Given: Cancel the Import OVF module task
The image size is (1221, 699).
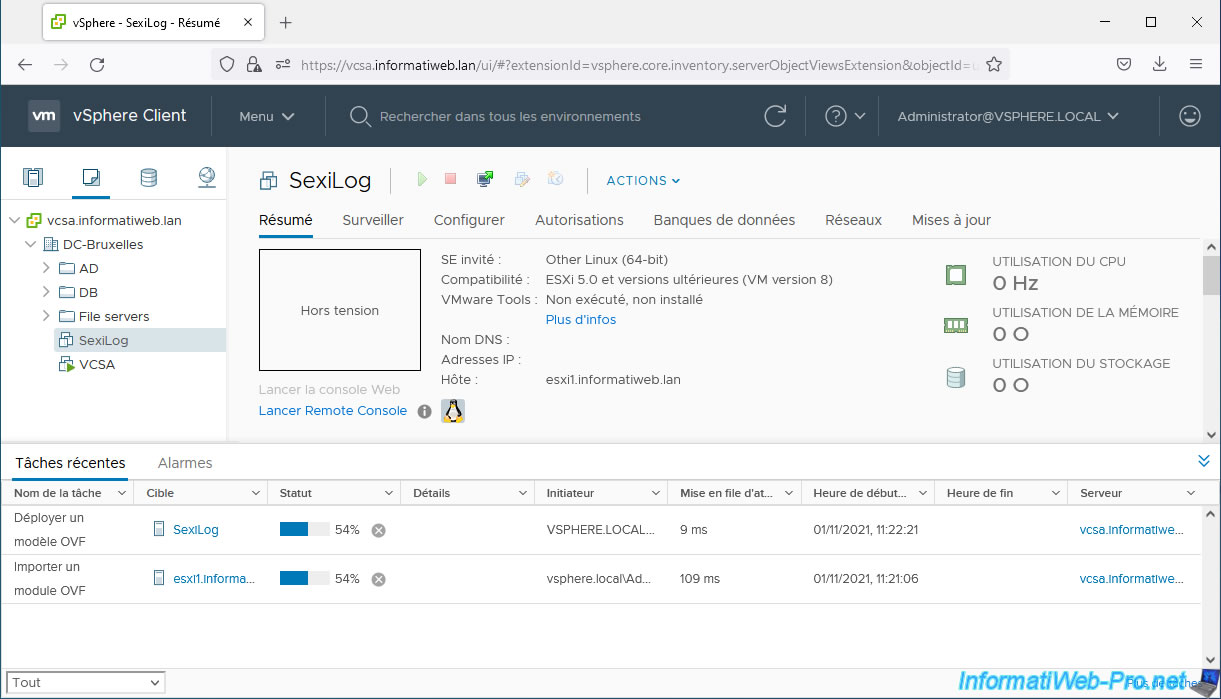Looking at the screenshot, I should tap(378, 579).
